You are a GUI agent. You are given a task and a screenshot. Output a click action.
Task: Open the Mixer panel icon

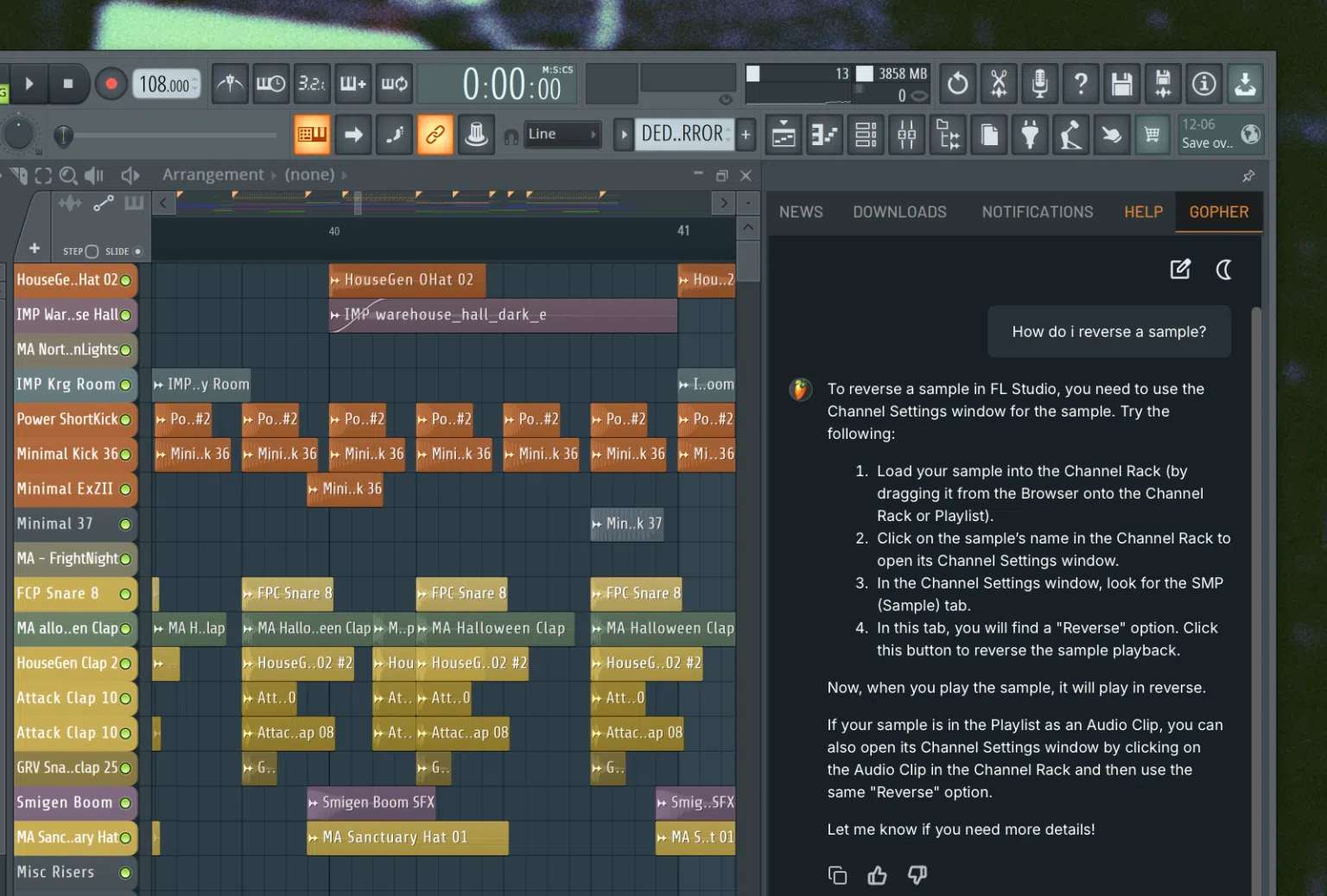(x=906, y=135)
